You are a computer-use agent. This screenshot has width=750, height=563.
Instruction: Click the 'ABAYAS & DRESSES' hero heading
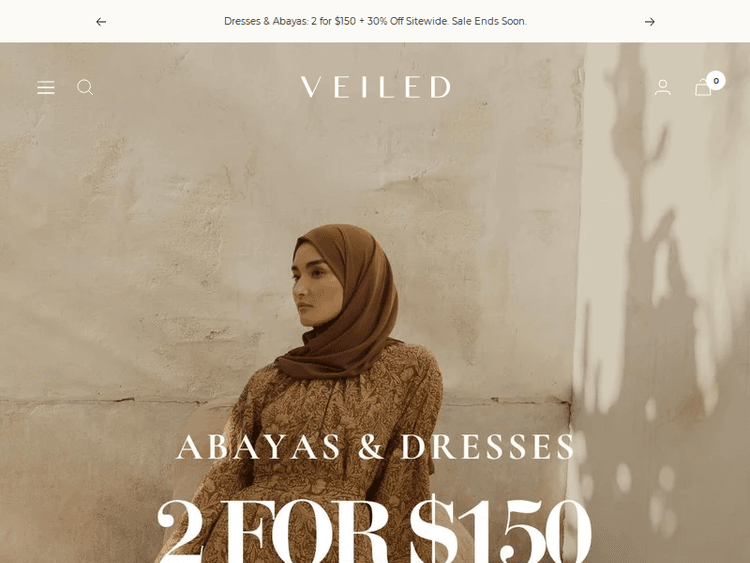click(375, 447)
